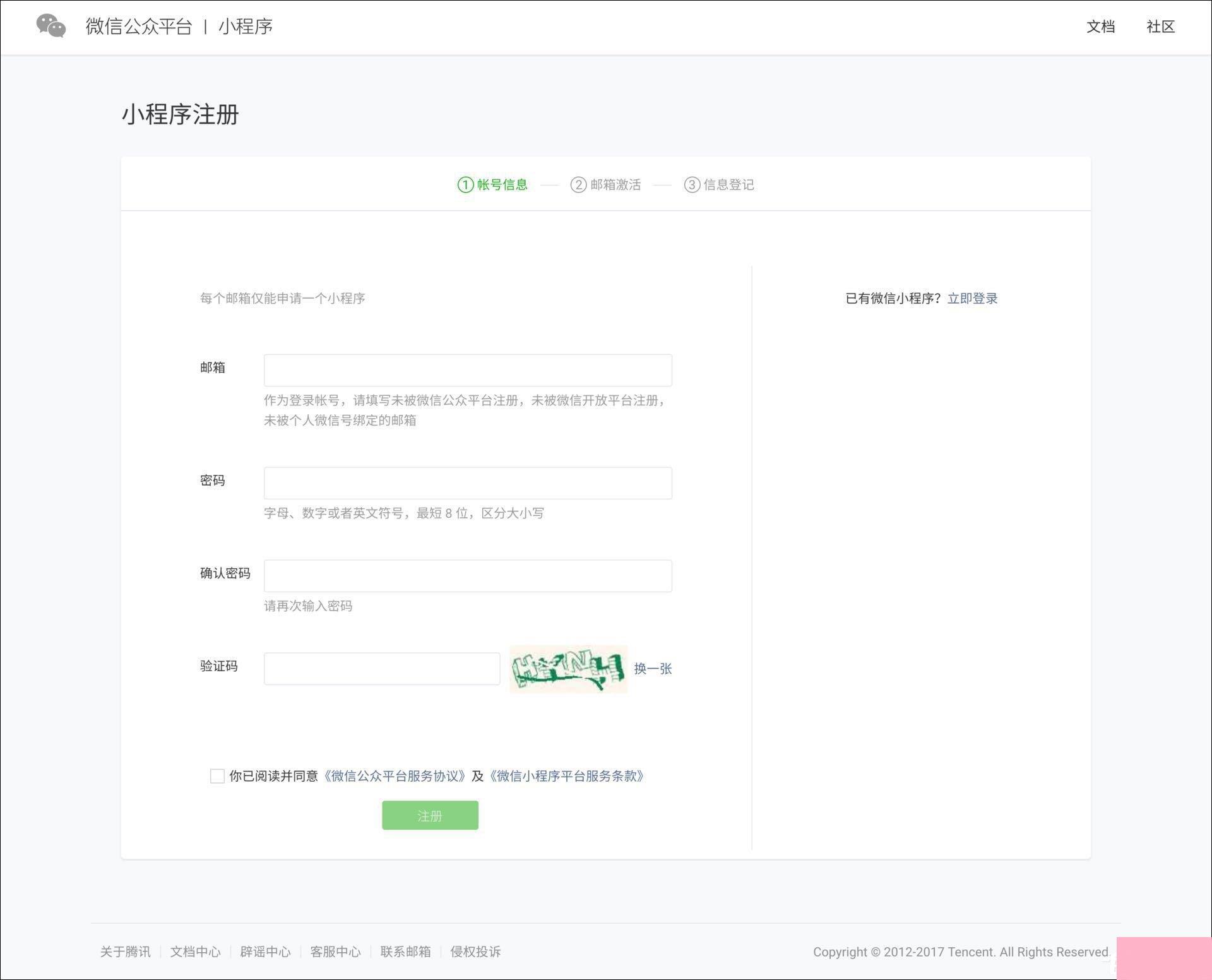Image resolution: width=1212 pixels, height=980 pixels.
Task: Click the 信息登记 step indicator
Action: (720, 184)
